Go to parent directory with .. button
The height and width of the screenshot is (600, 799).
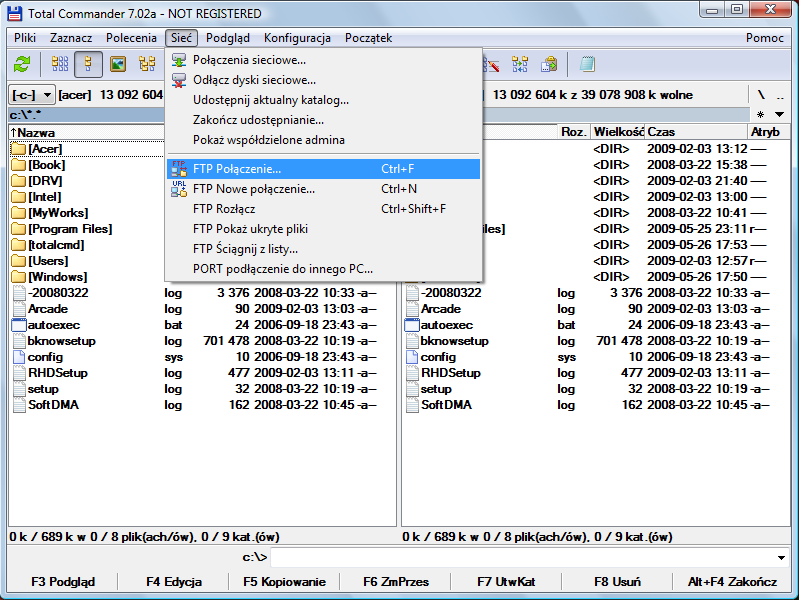pos(780,95)
